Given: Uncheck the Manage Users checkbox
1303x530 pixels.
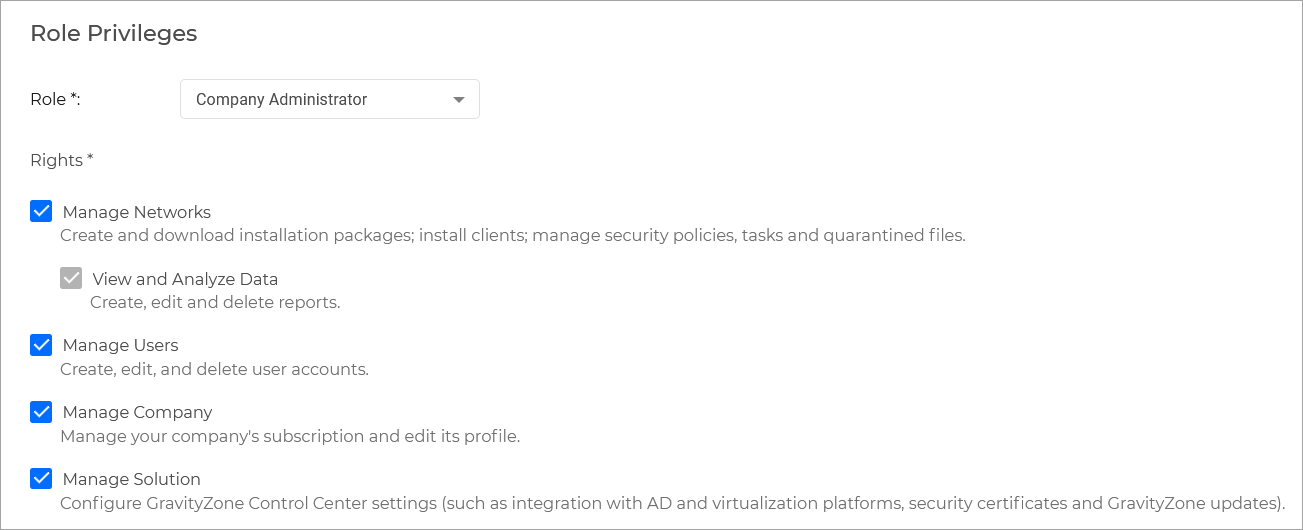Looking at the screenshot, I should coord(41,345).
